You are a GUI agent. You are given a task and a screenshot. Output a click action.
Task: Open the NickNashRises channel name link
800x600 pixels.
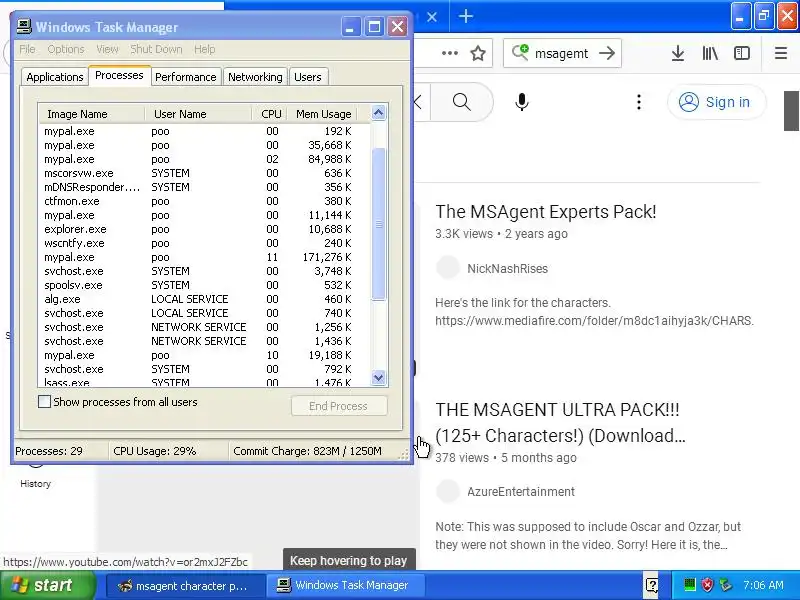coord(507,268)
